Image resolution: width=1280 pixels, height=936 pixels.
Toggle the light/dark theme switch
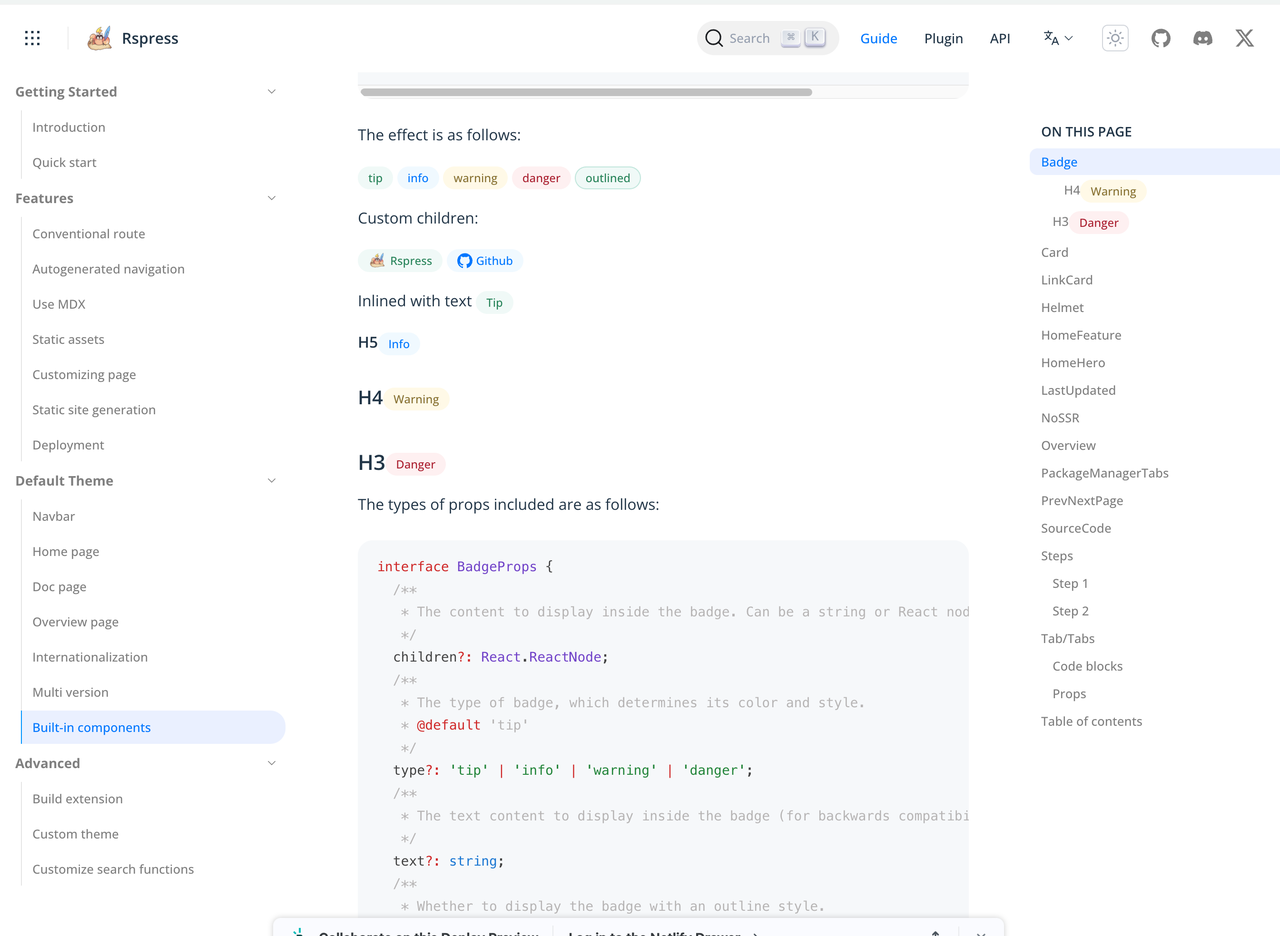[1115, 38]
